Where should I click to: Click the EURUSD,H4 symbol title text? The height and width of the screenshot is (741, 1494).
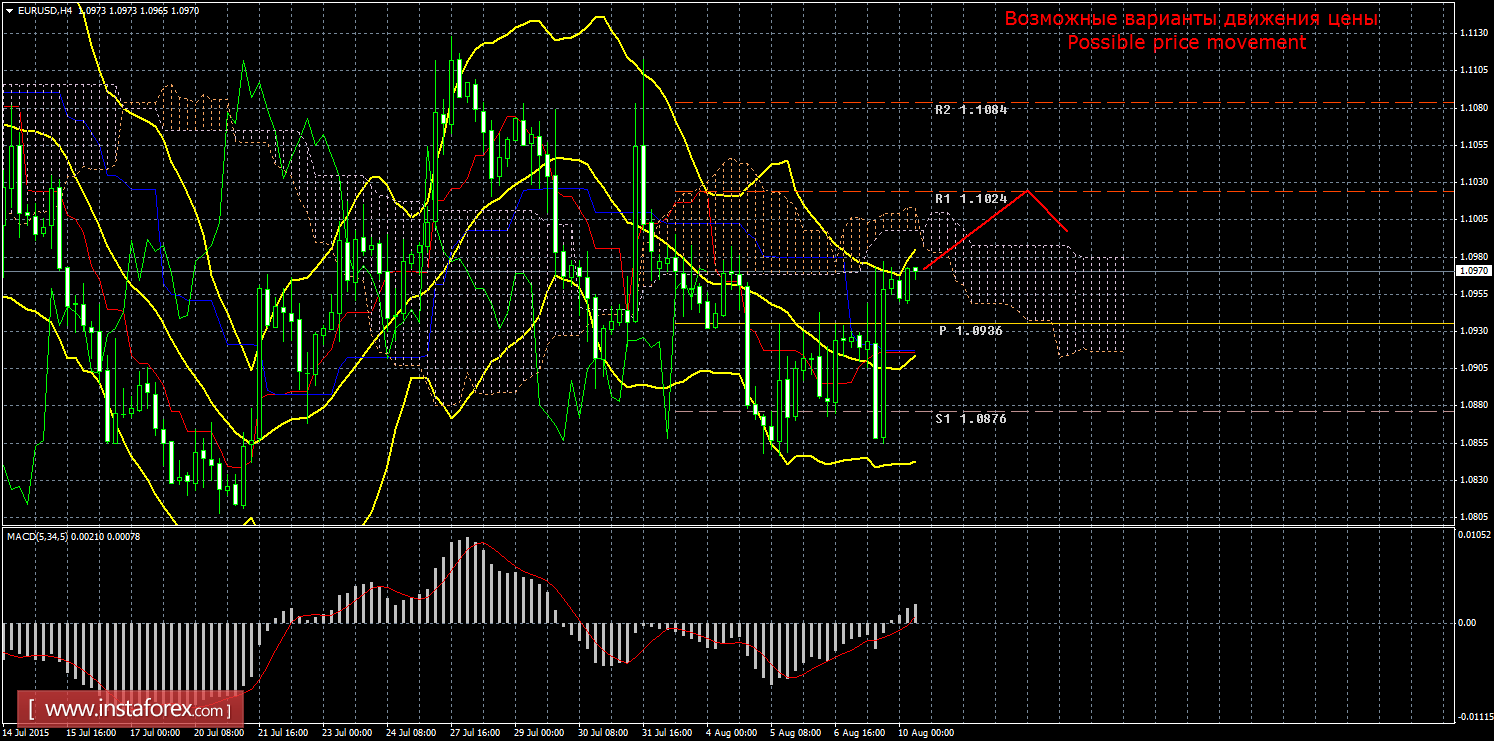47,9
